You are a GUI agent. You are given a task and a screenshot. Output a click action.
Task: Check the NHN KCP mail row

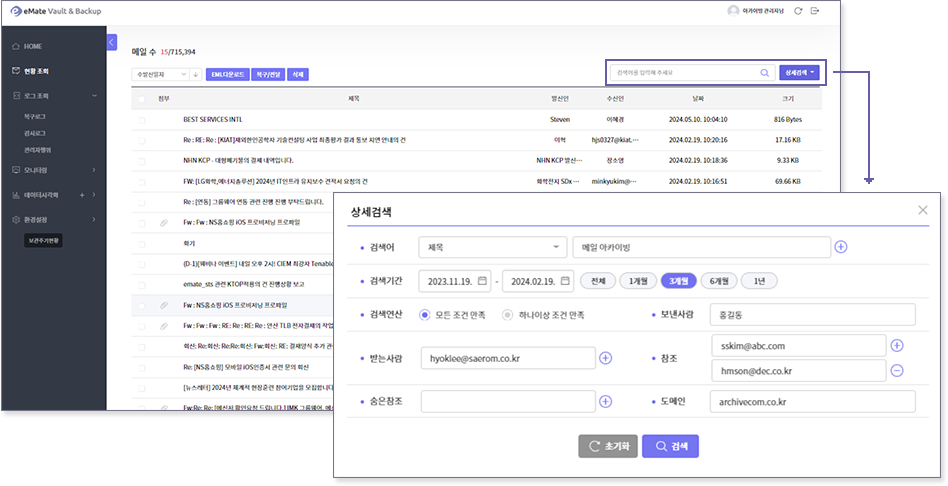coord(141,161)
